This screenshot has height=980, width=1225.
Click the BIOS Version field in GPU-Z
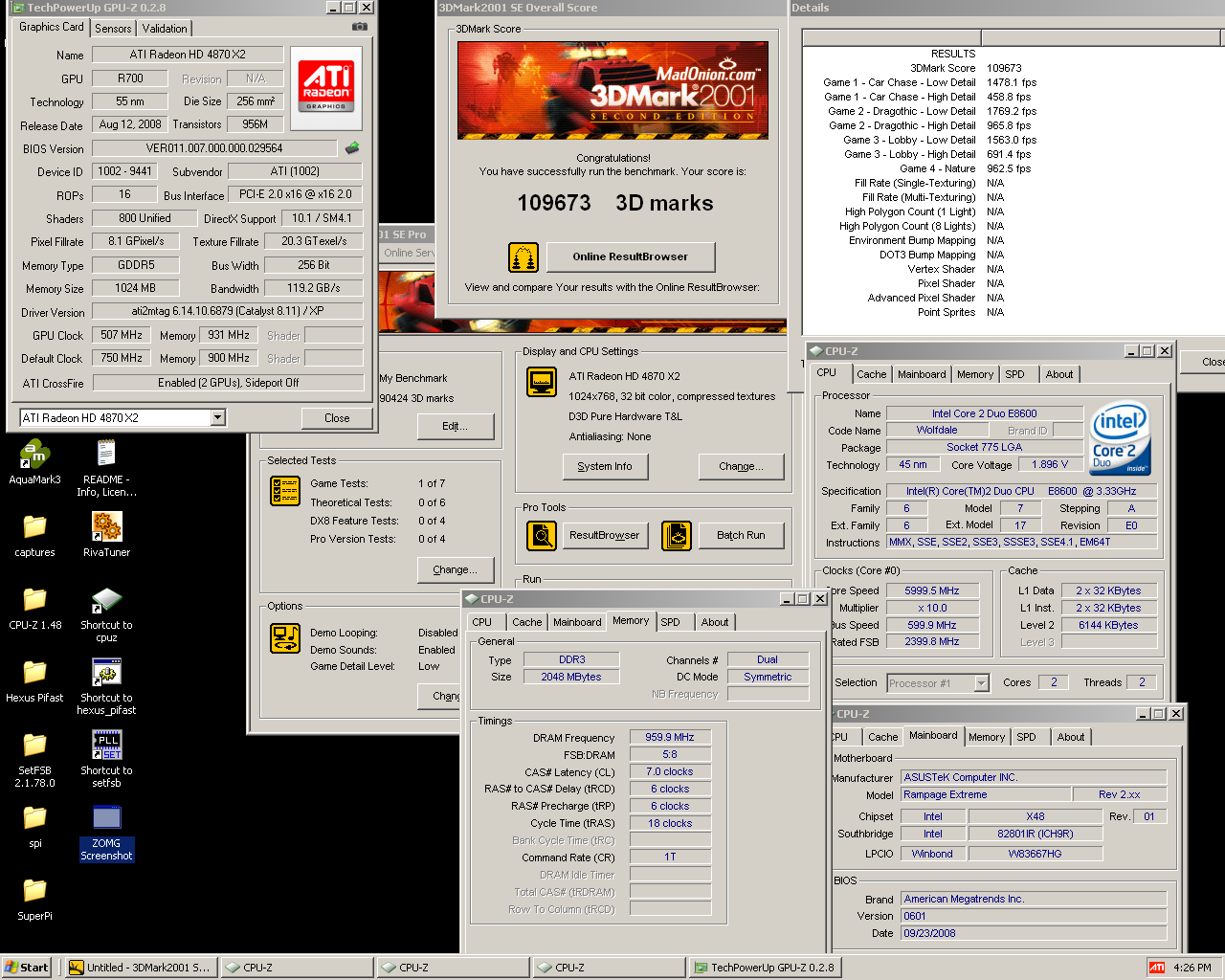214,148
